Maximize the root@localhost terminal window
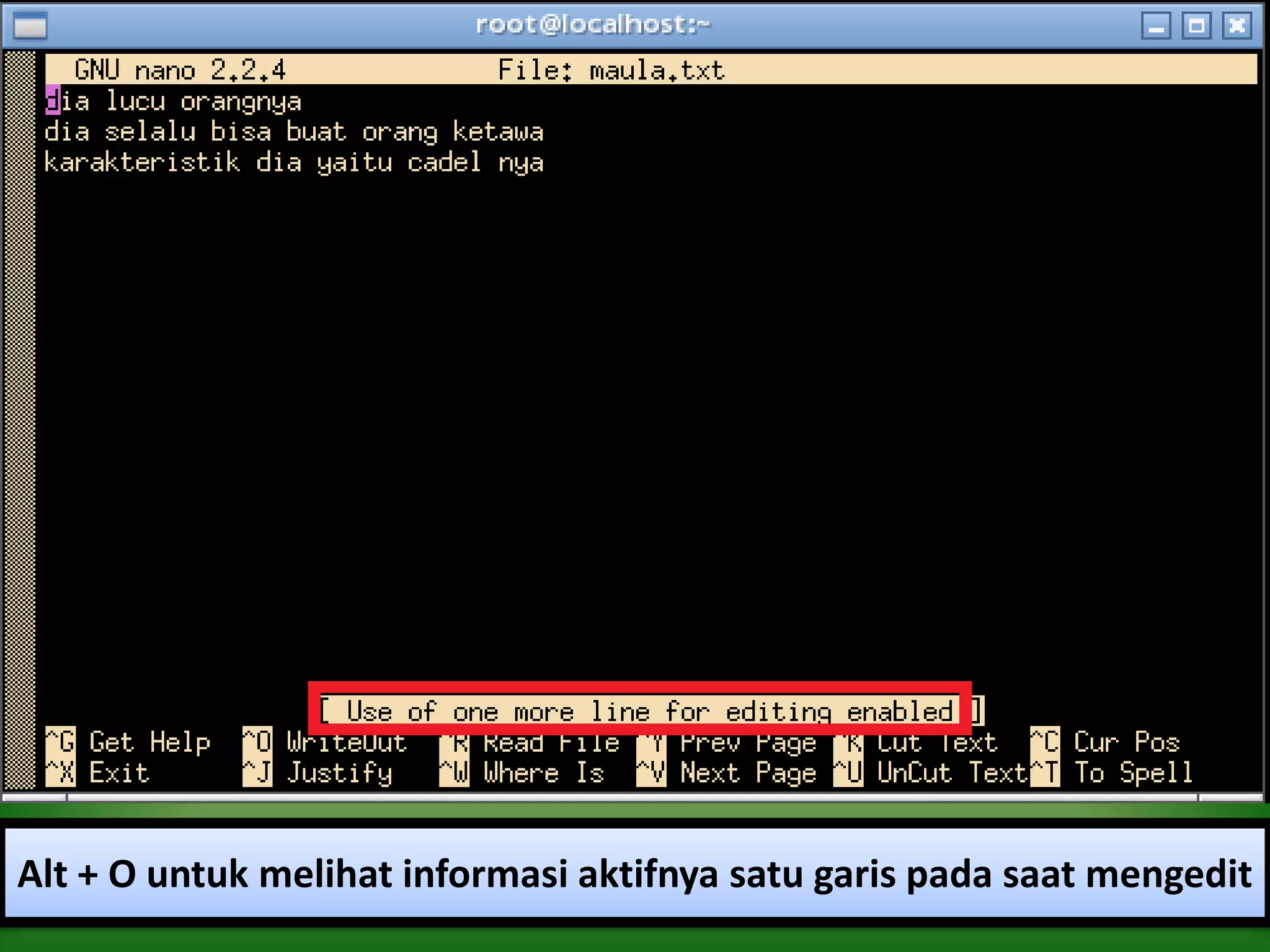This screenshot has height=952, width=1270. [x=1196, y=26]
